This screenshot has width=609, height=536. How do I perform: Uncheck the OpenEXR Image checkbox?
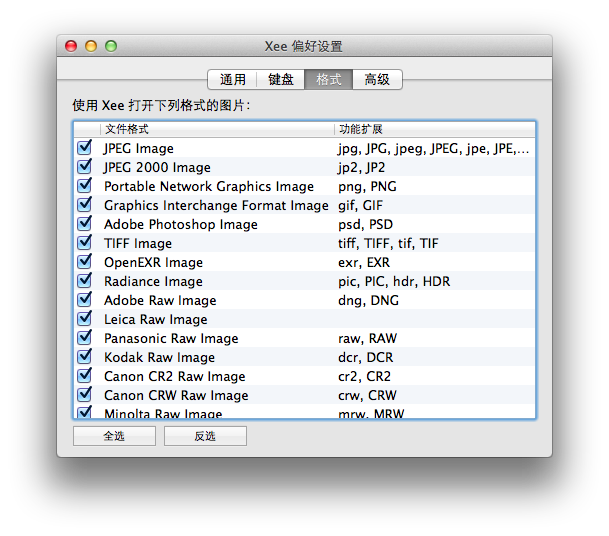[84, 262]
